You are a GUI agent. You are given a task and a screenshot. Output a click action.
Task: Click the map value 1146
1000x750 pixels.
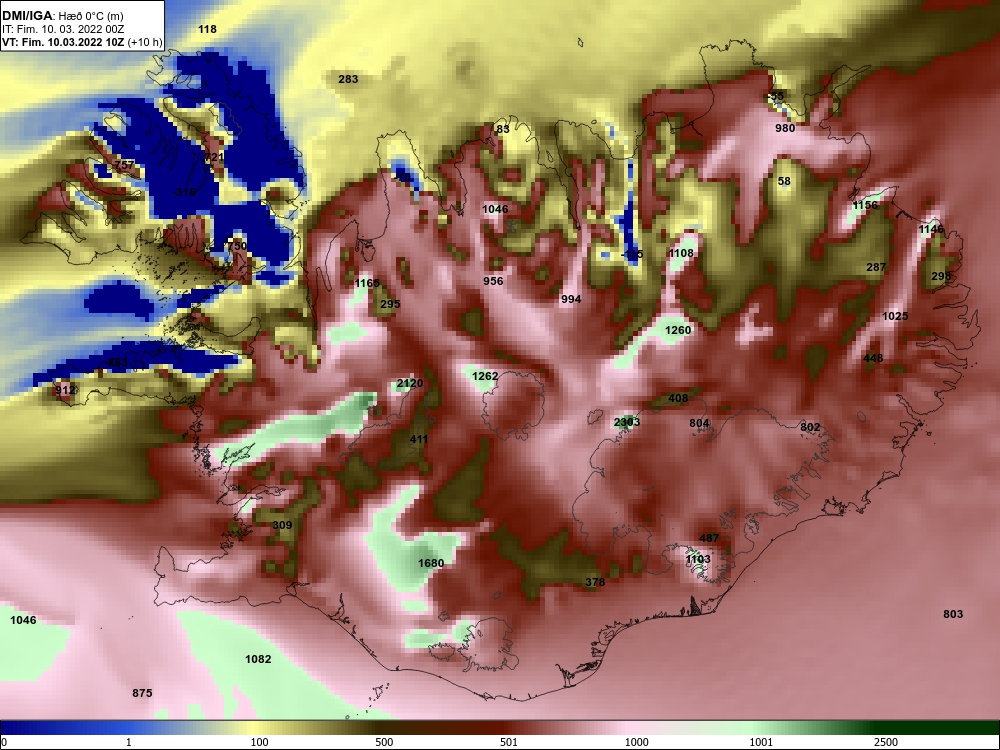931,229
